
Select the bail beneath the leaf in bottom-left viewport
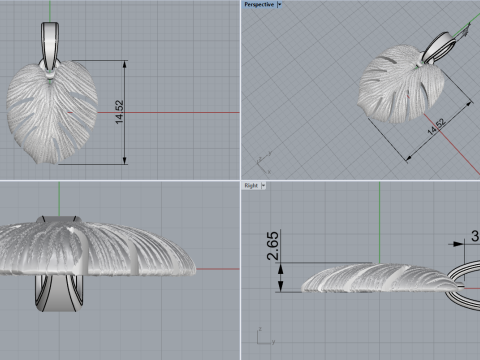coord(59,293)
